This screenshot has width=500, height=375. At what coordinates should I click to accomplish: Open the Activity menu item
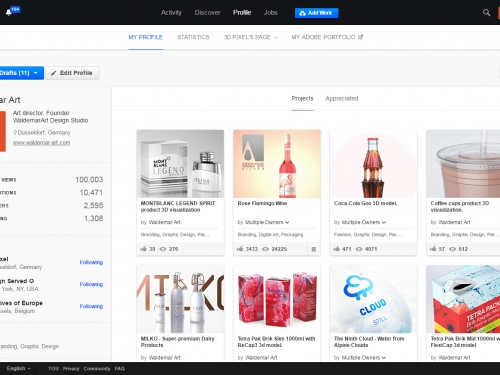click(171, 13)
